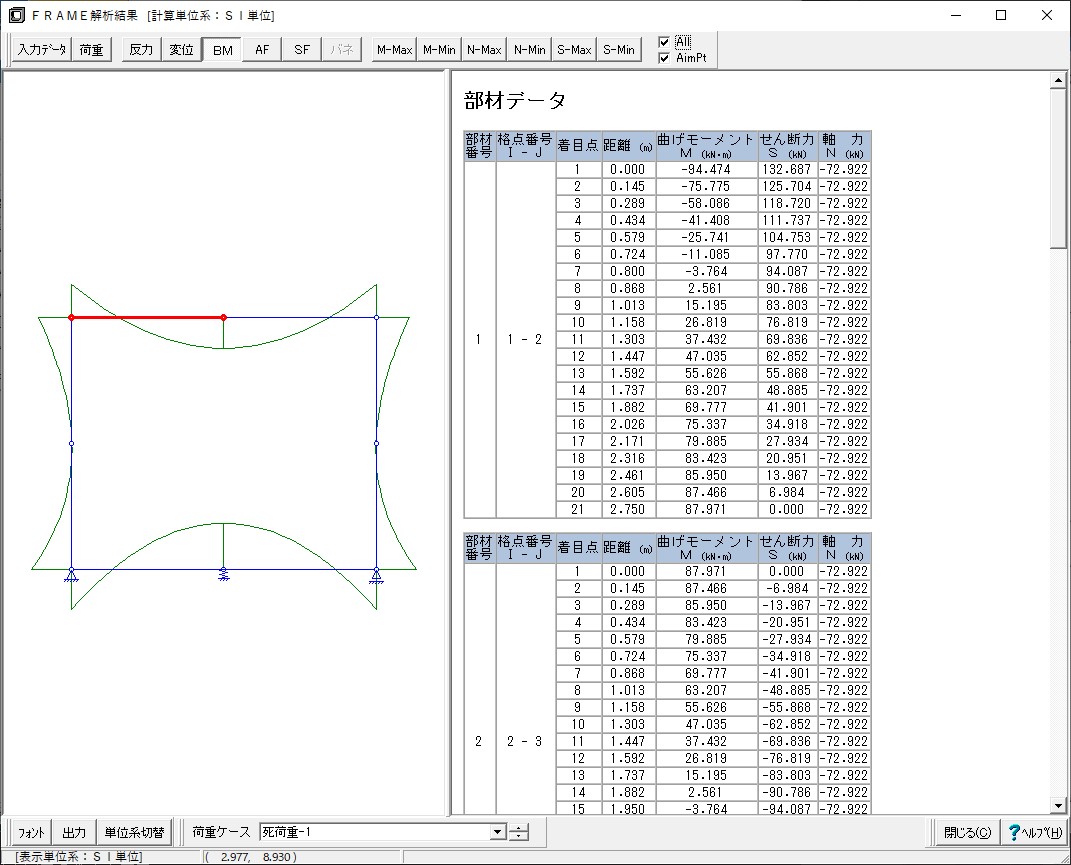This screenshot has width=1071, height=865.
Task: Click the load case stepper arrows
Action: [x=519, y=832]
